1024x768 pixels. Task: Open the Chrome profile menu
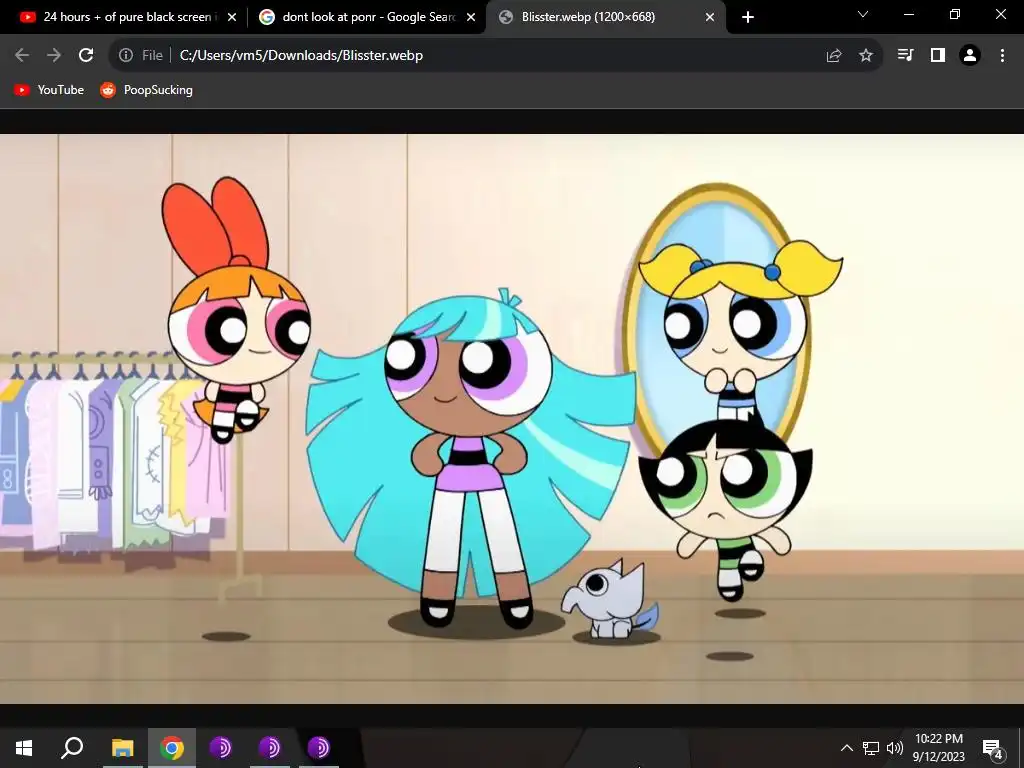(970, 55)
